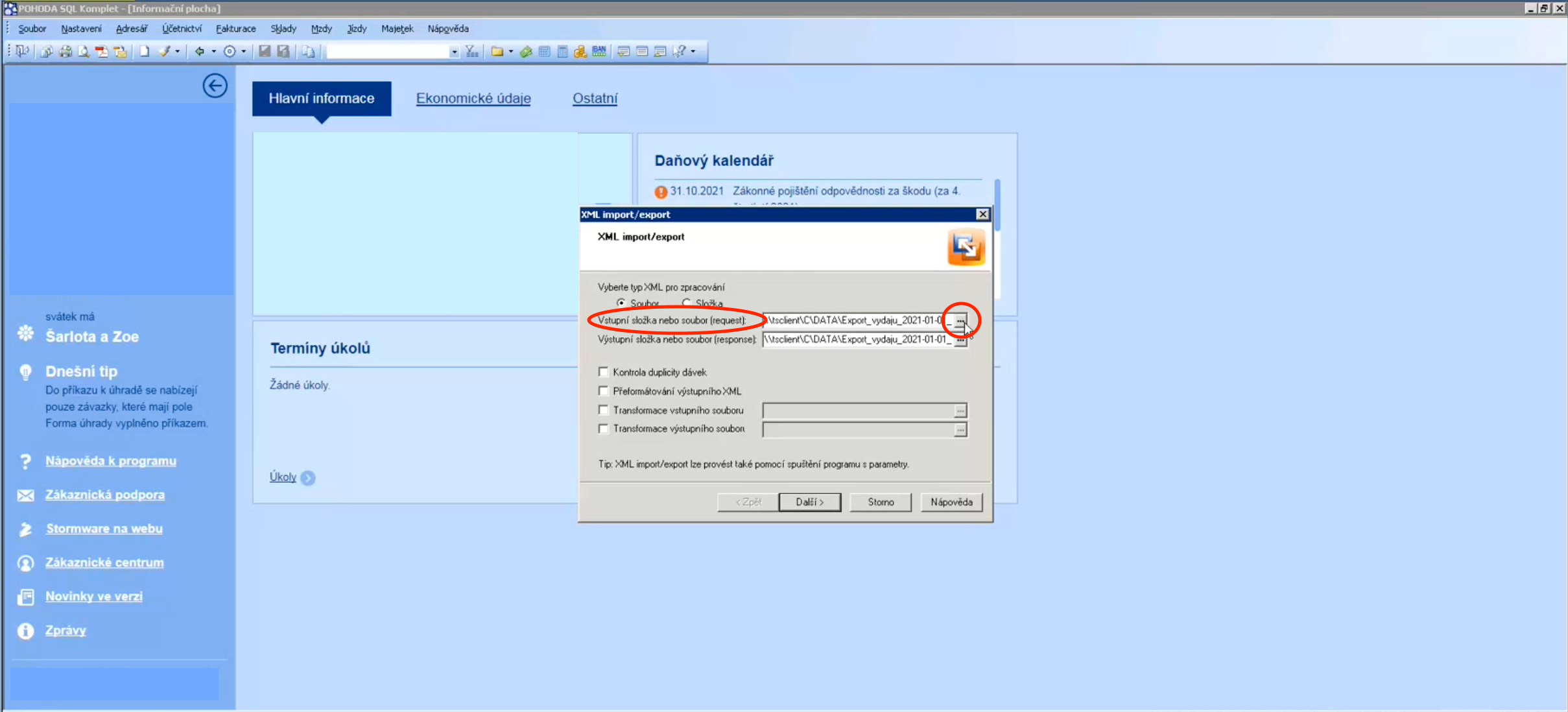Click the send by e-mail envelope icon
The image size is (1568, 712).
coord(120,51)
